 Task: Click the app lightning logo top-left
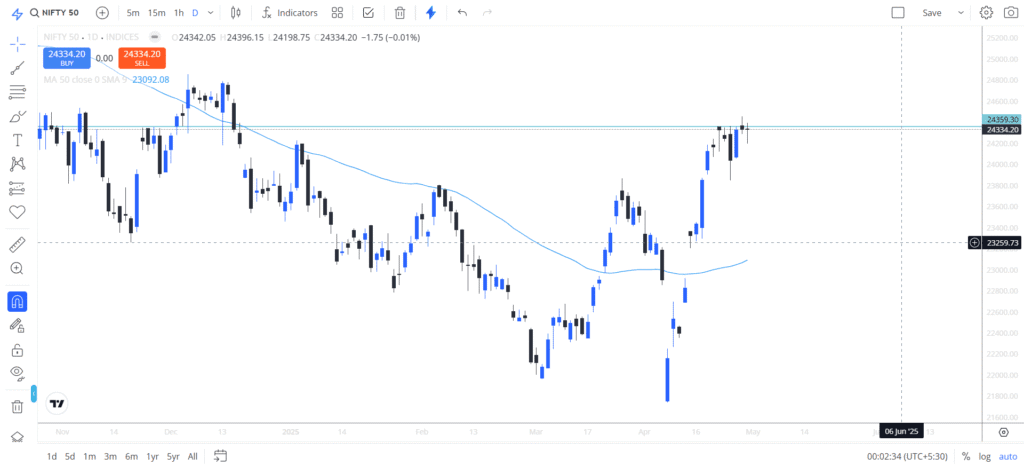point(18,12)
